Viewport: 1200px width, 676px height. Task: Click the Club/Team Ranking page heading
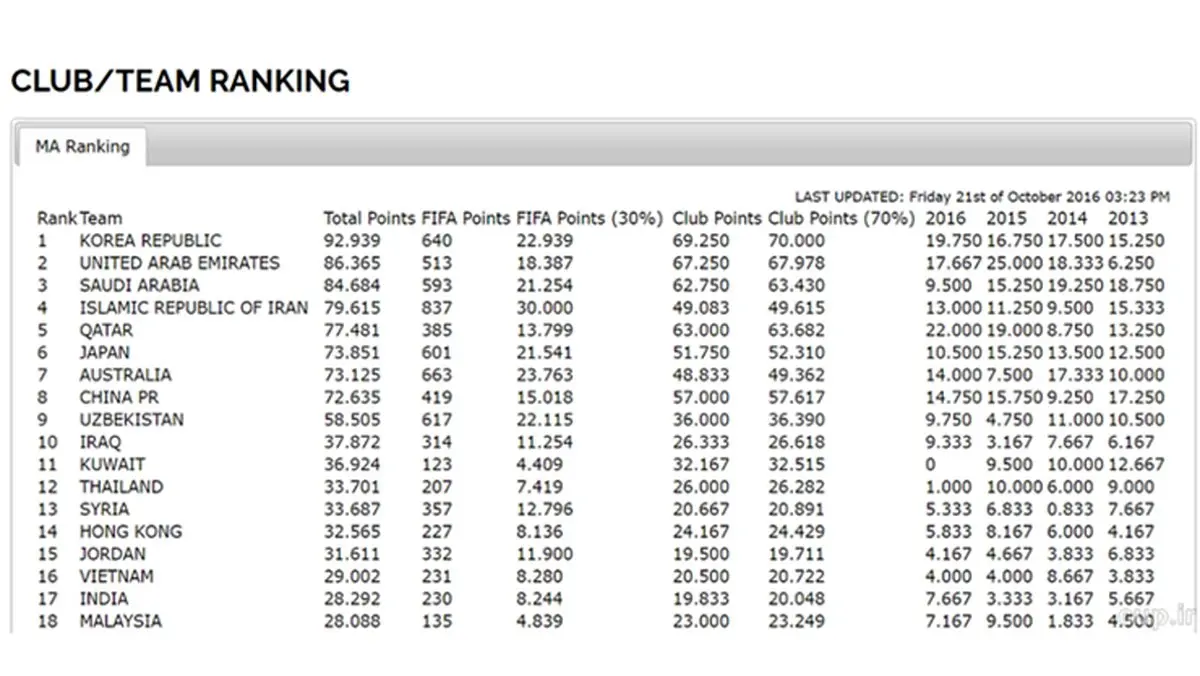click(180, 81)
